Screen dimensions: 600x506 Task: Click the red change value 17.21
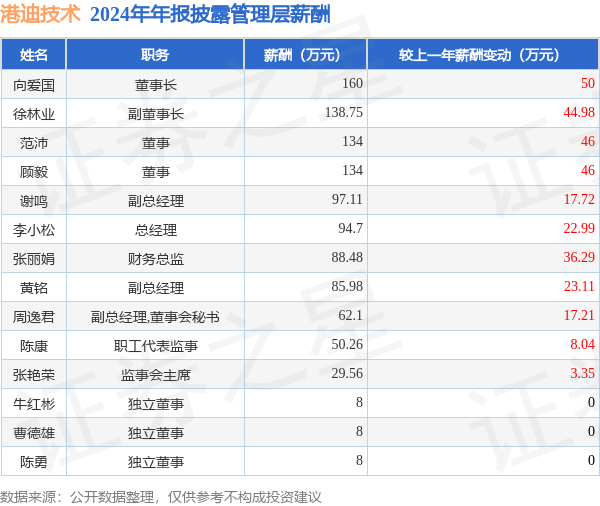(579, 315)
